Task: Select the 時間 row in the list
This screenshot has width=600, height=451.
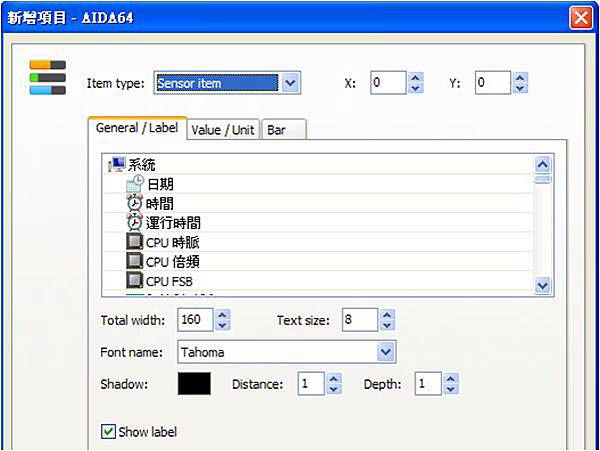Action: (x=318, y=203)
